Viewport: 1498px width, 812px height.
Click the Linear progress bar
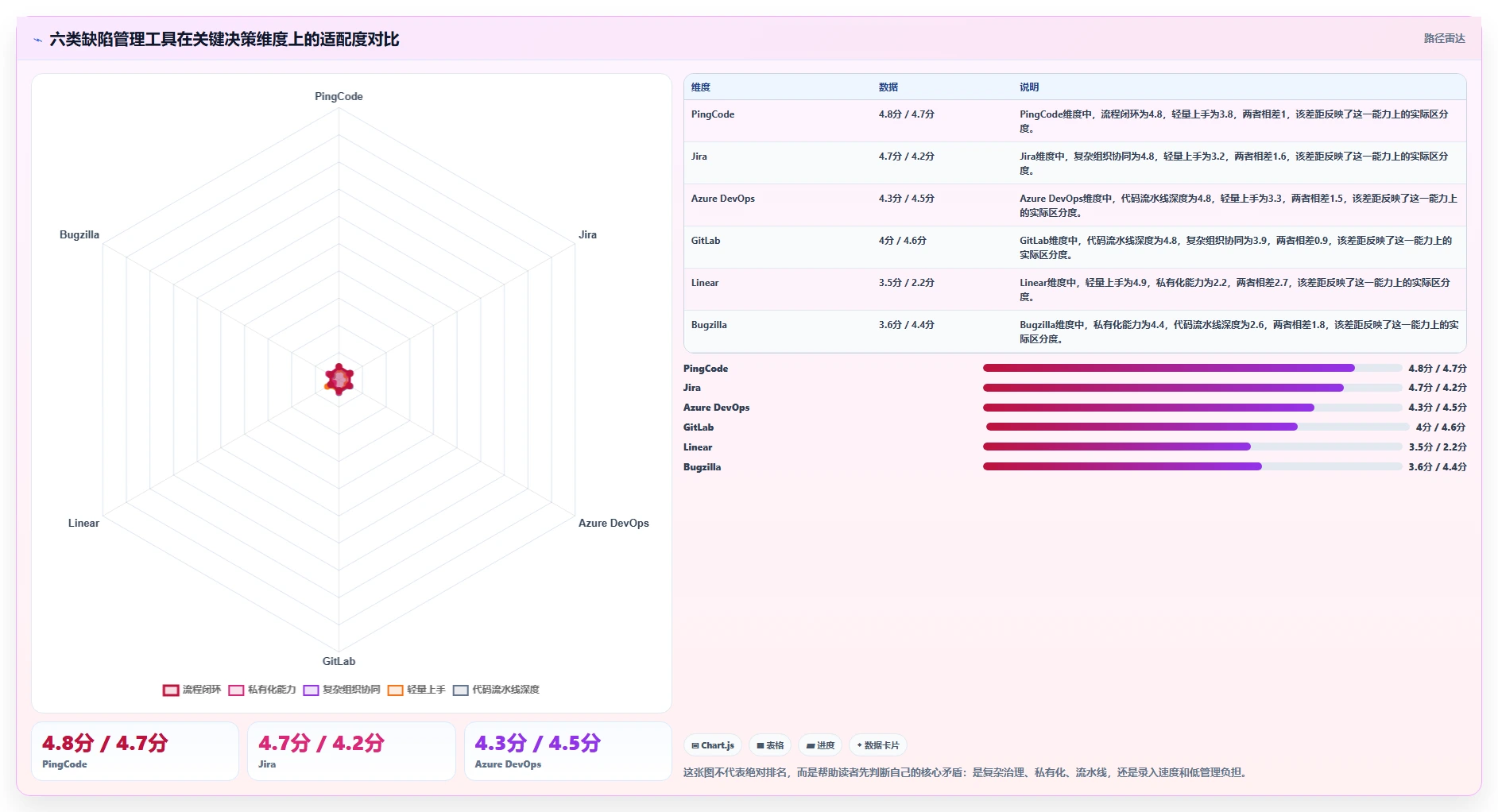pyautogui.click(x=1192, y=447)
